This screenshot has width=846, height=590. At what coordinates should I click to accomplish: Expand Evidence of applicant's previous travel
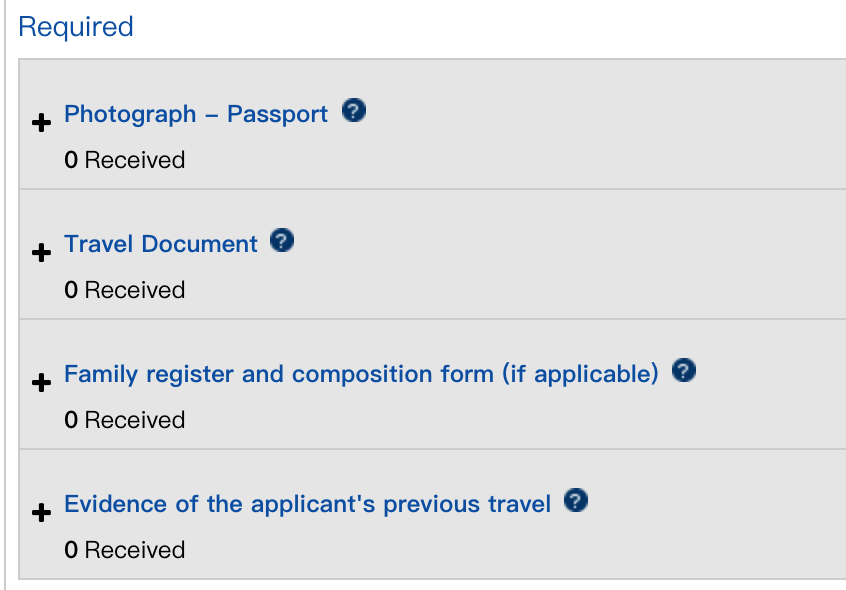point(41,513)
